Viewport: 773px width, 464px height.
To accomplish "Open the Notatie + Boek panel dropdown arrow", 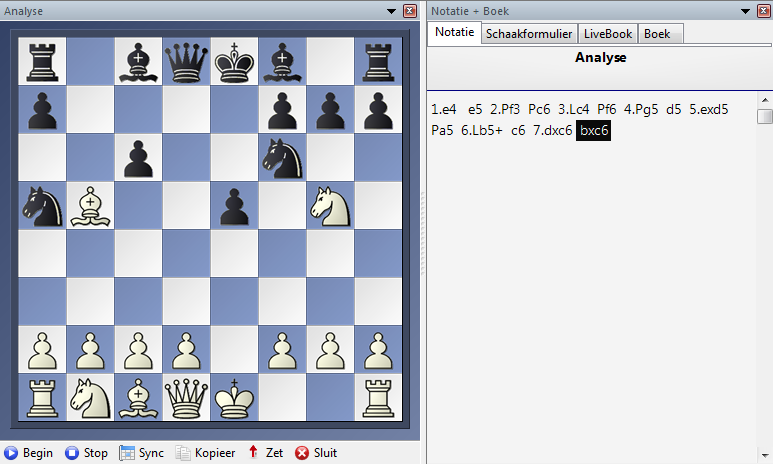I will (x=746, y=10).
